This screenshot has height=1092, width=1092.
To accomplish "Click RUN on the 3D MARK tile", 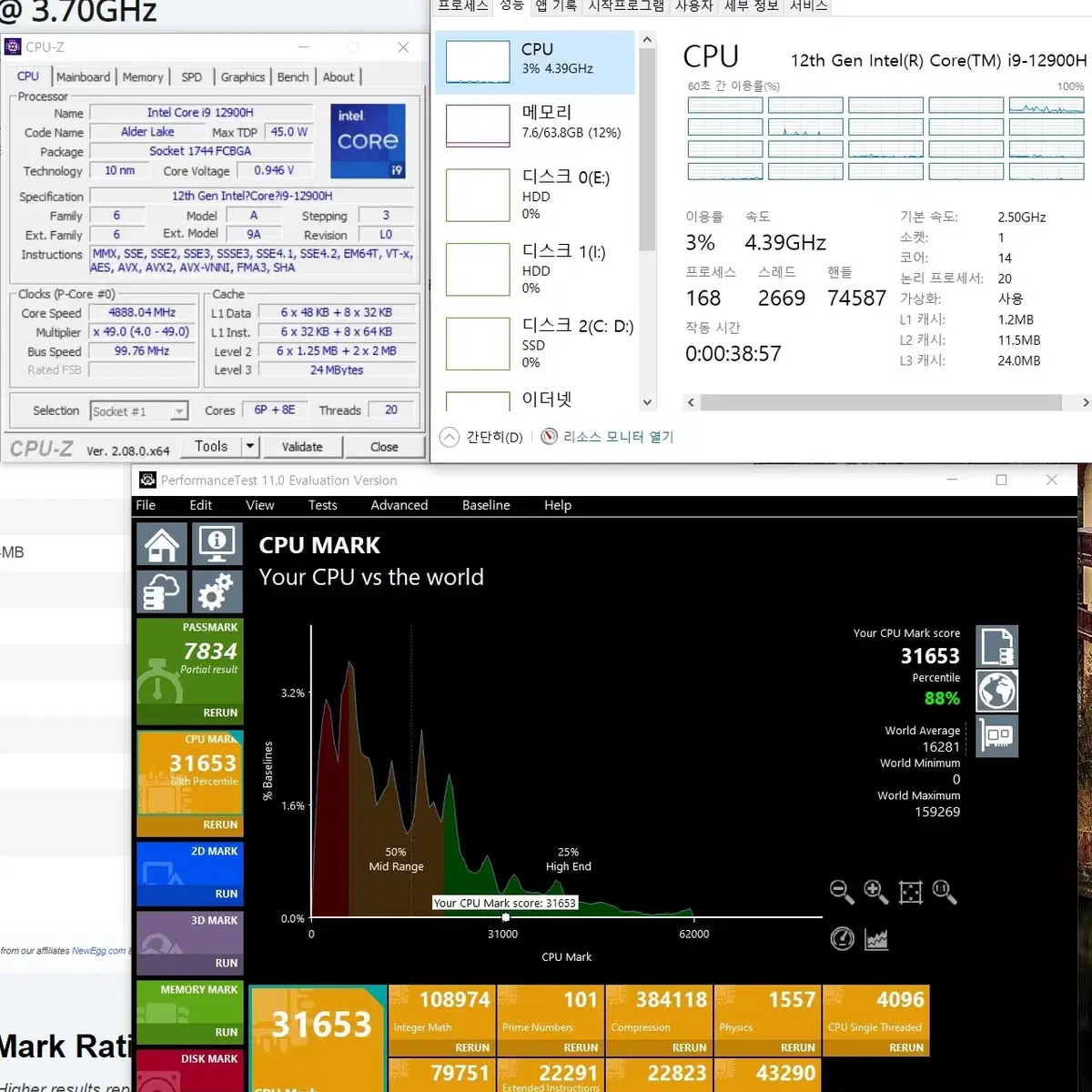I will (227, 963).
